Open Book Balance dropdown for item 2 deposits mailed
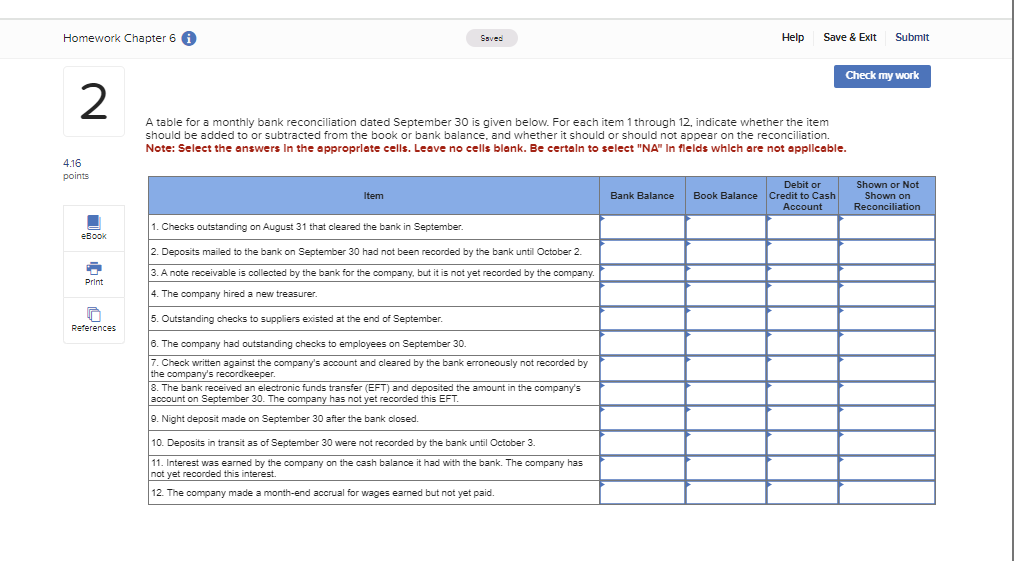Viewport: 1014px width, 561px height. tap(726, 251)
